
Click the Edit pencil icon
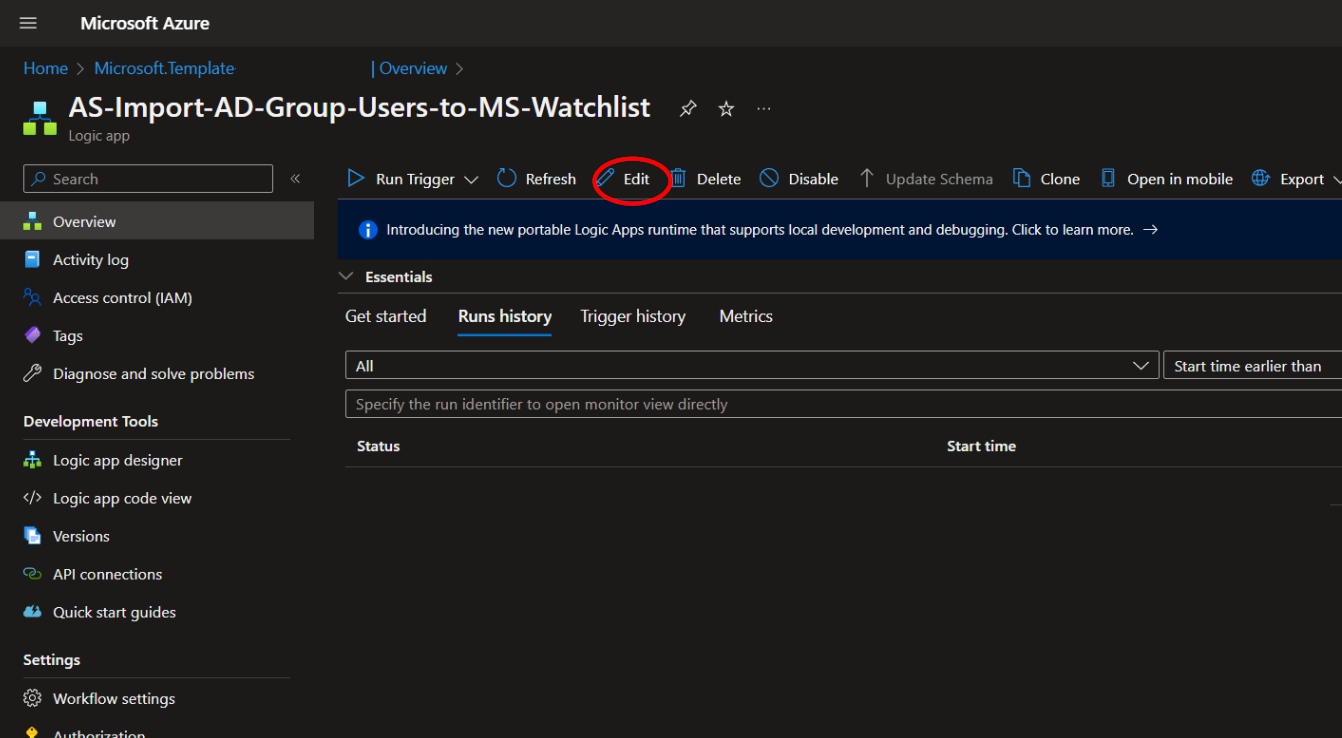[605, 179]
